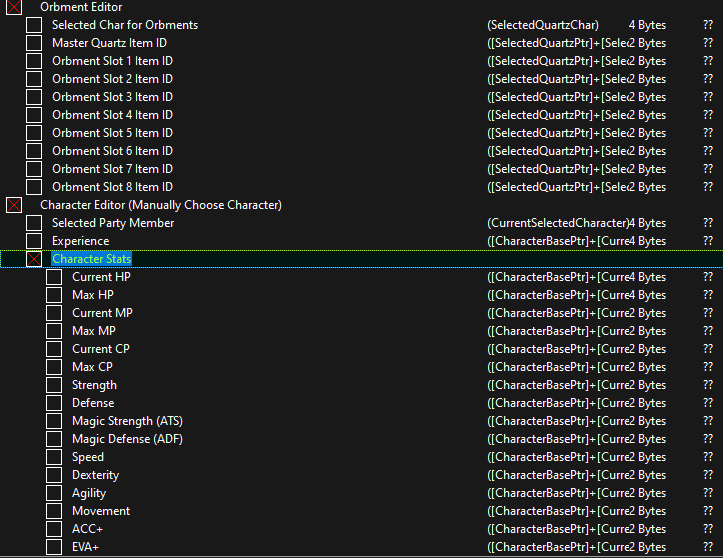Click the Master Quartz Item ID description
The image size is (723, 558).
pos(109,43)
